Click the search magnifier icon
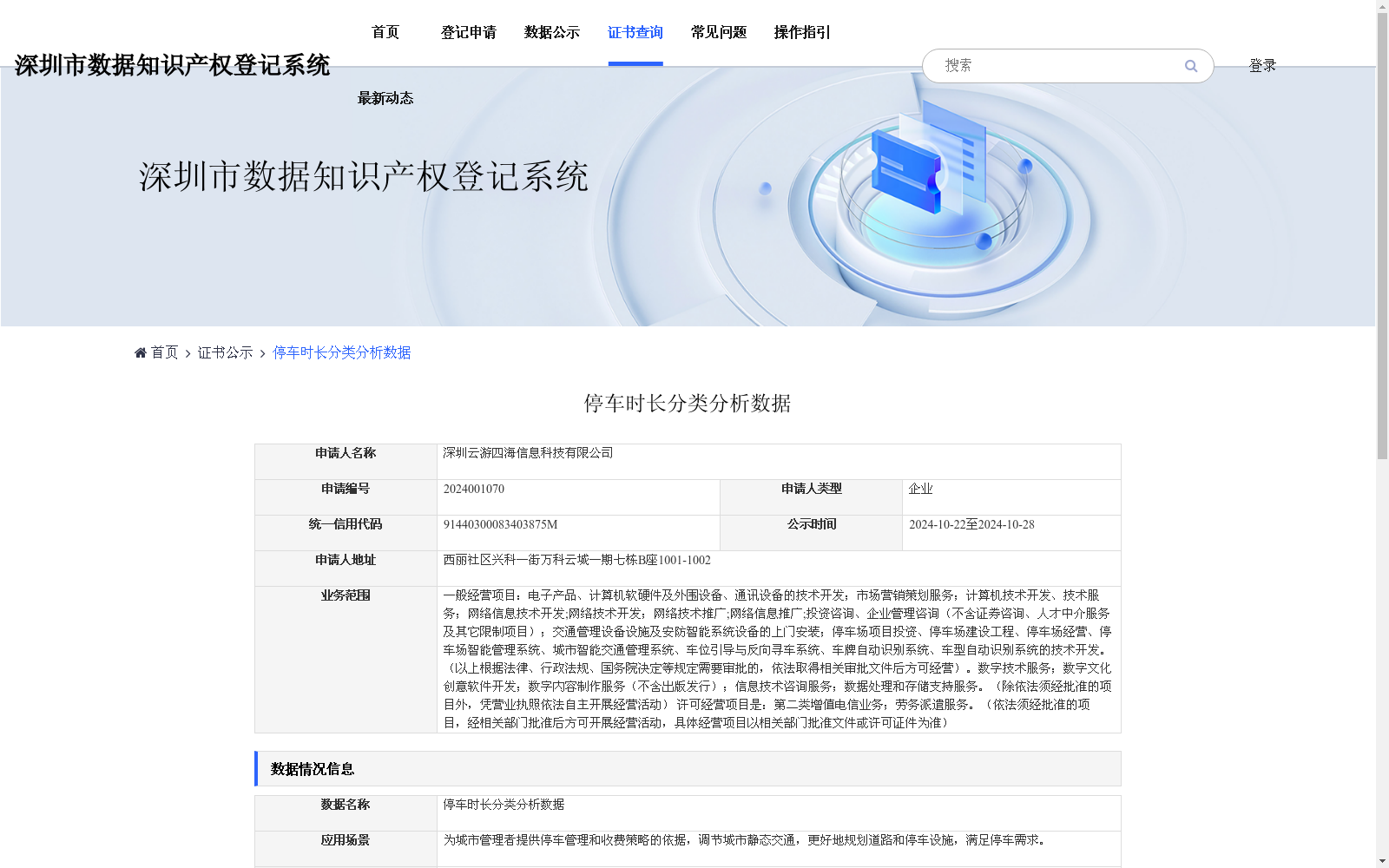The width and height of the screenshot is (1389, 868). click(x=1191, y=66)
